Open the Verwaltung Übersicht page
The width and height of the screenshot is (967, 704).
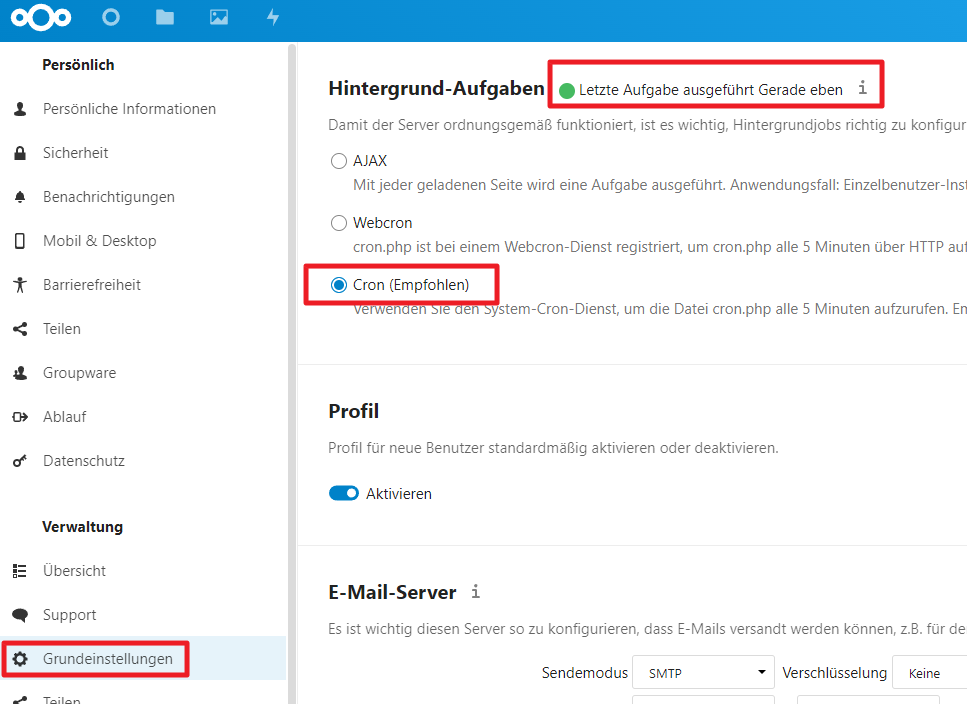pos(74,571)
